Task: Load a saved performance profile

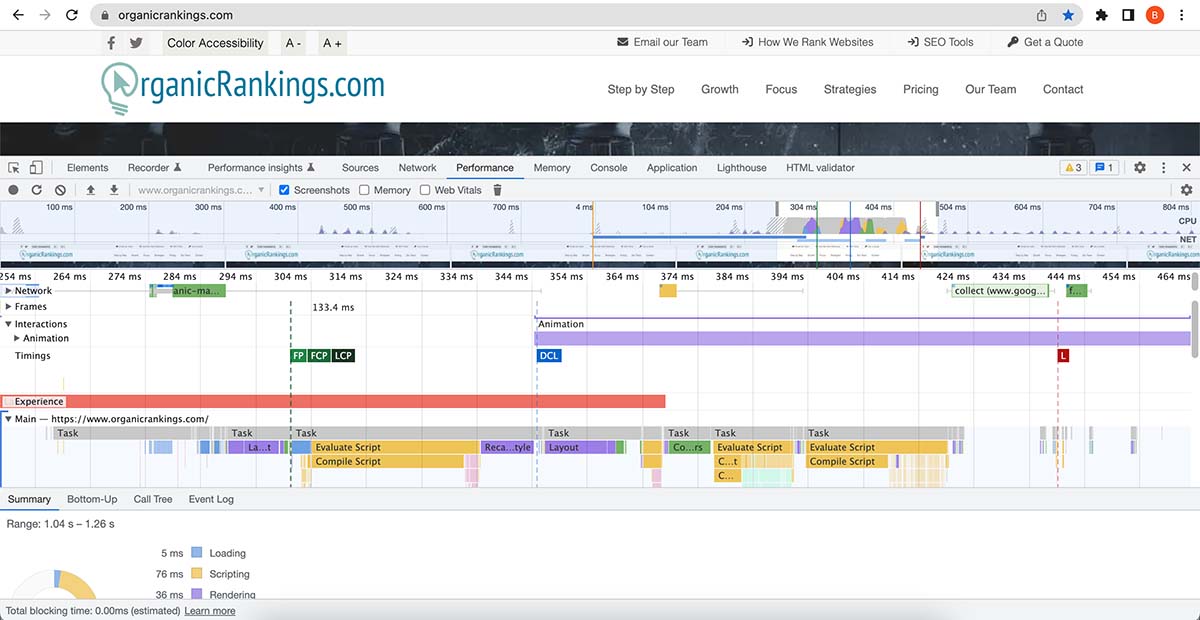Action: click(91, 189)
